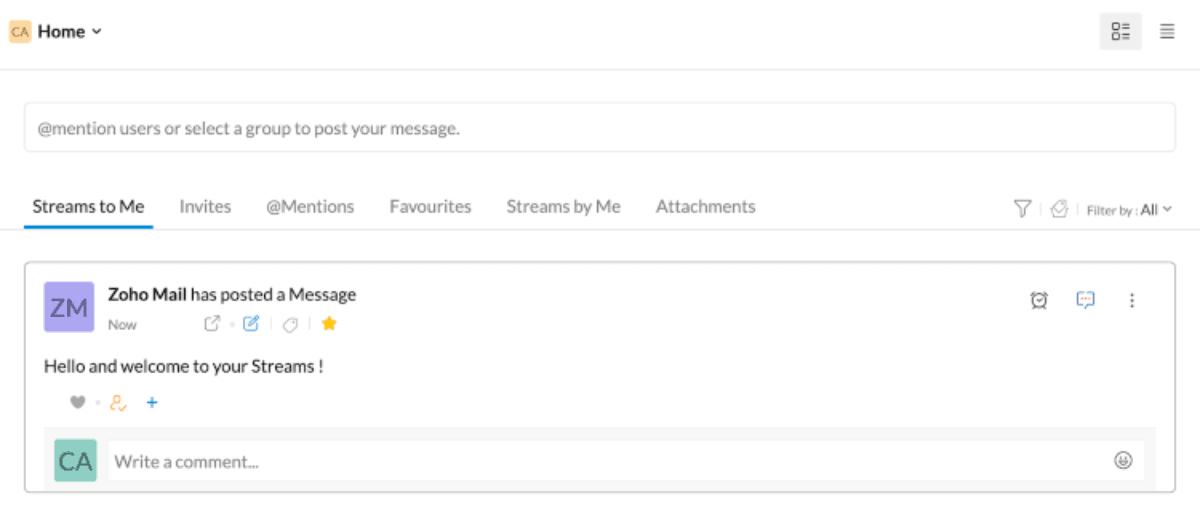Click the Write a comment field

coord(600,461)
